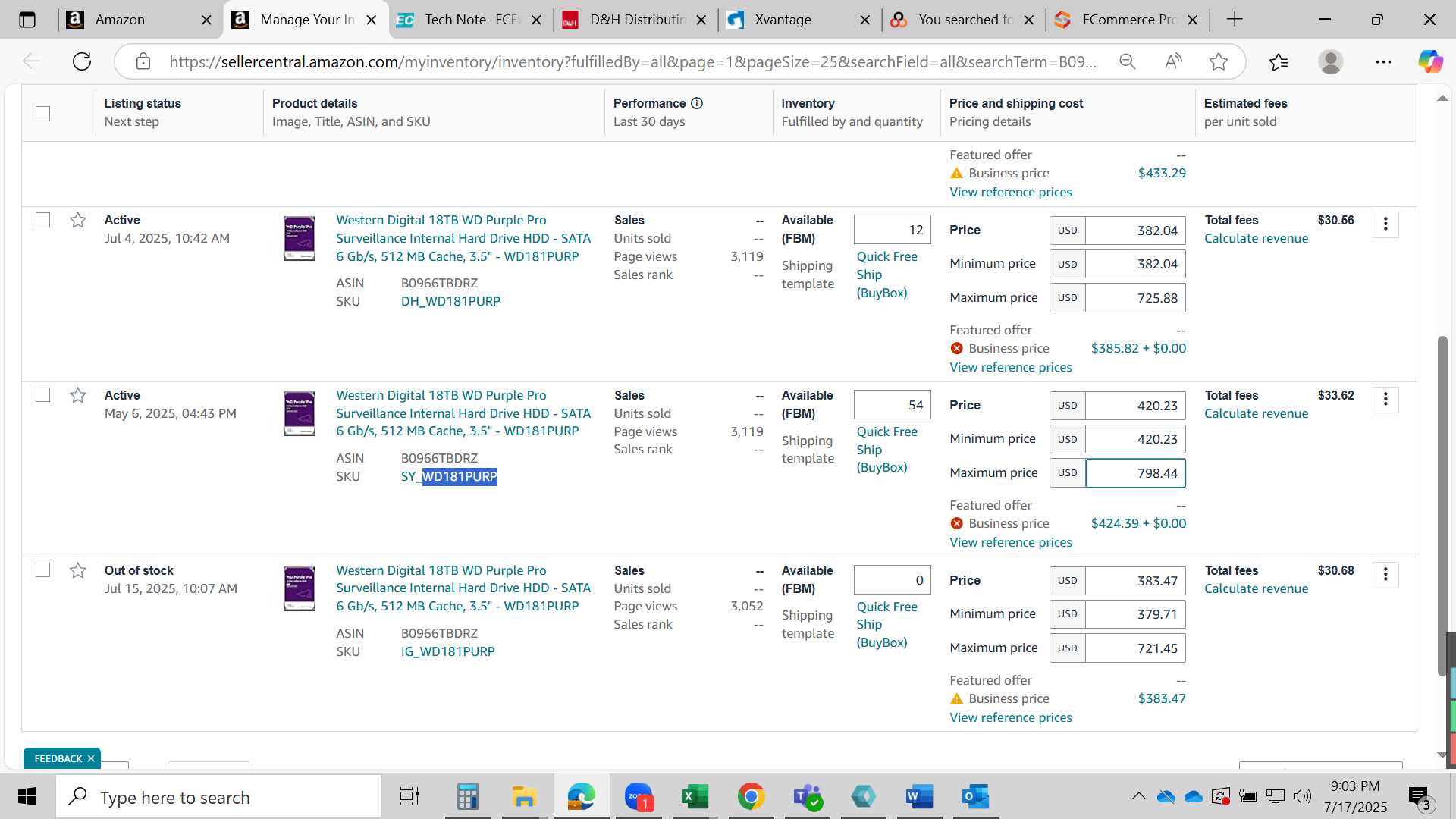Open Excel from the taskbar

[x=694, y=797]
